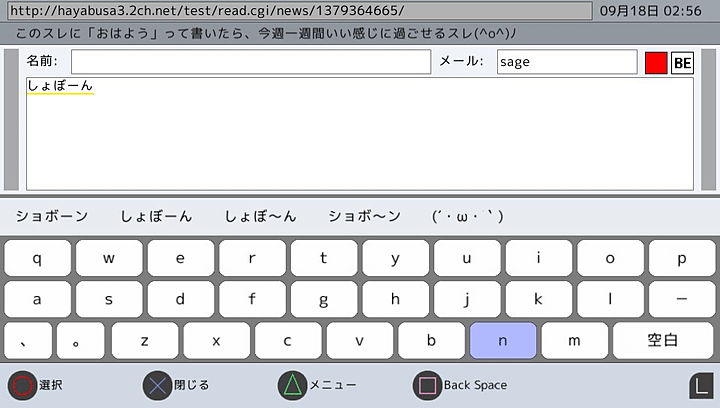The width and height of the screenshot is (720, 408).
Task: Tap the 。 period key
Action: pyautogui.click(x=78, y=341)
